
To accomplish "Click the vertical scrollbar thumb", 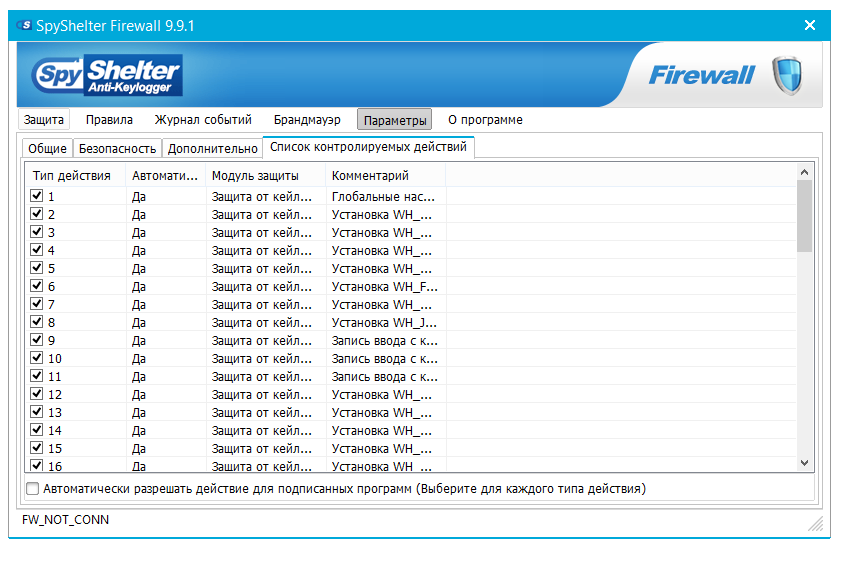I will coord(805,216).
